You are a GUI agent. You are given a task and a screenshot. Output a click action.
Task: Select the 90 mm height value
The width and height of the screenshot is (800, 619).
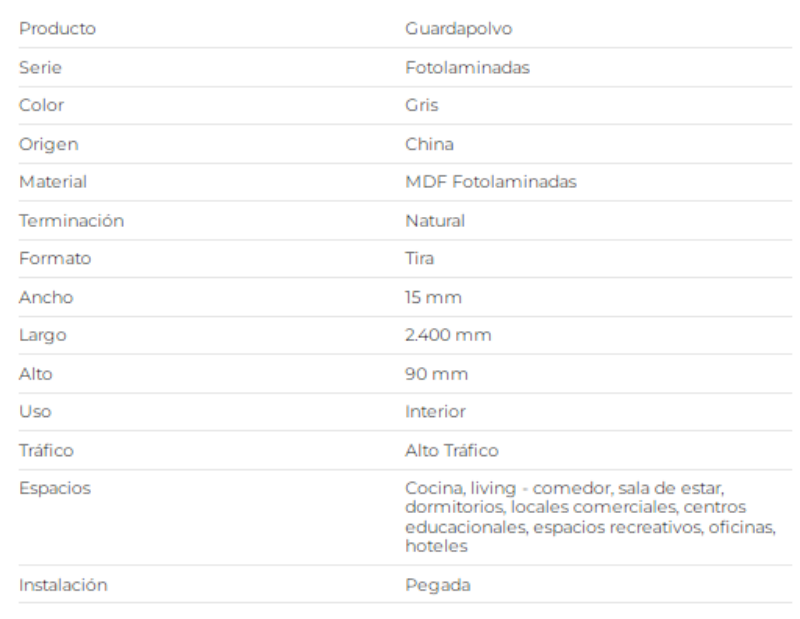(436, 374)
